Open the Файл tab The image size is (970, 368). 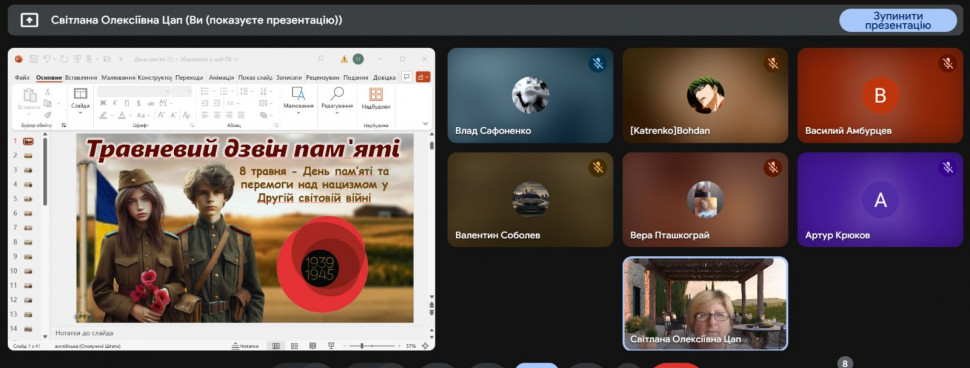22,78
